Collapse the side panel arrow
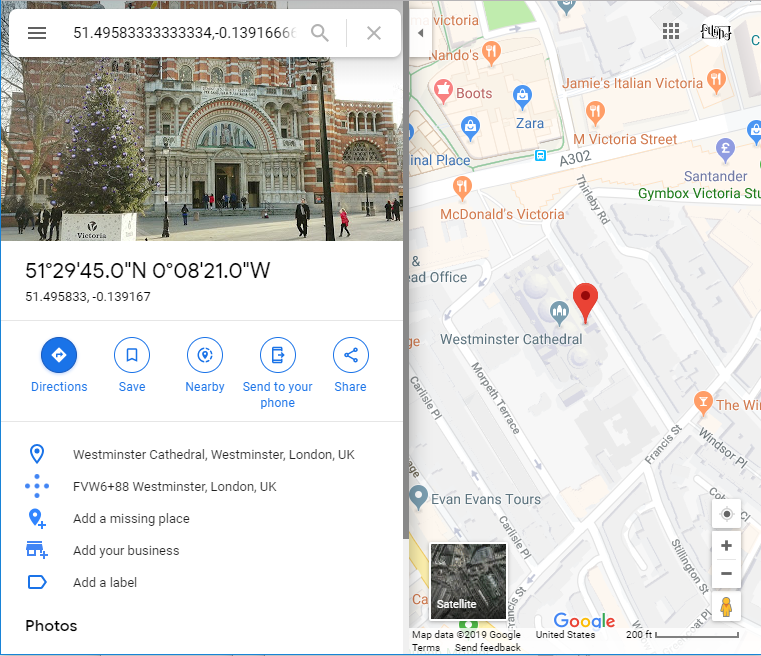761x656 pixels. [x=420, y=33]
